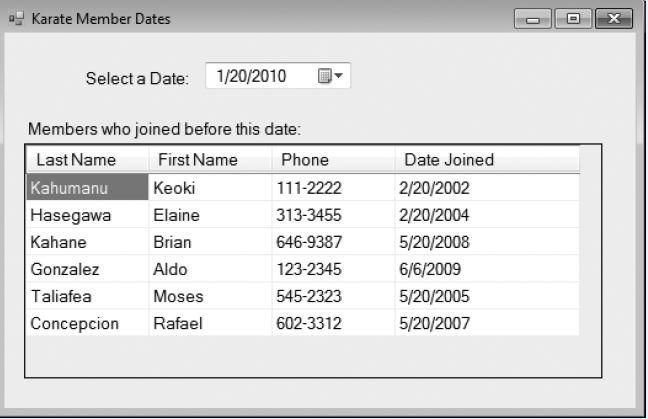The width and height of the screenshot is (648, 419).
Task: Select the Concepcion last name cell
Action: [x=87, y=323]
